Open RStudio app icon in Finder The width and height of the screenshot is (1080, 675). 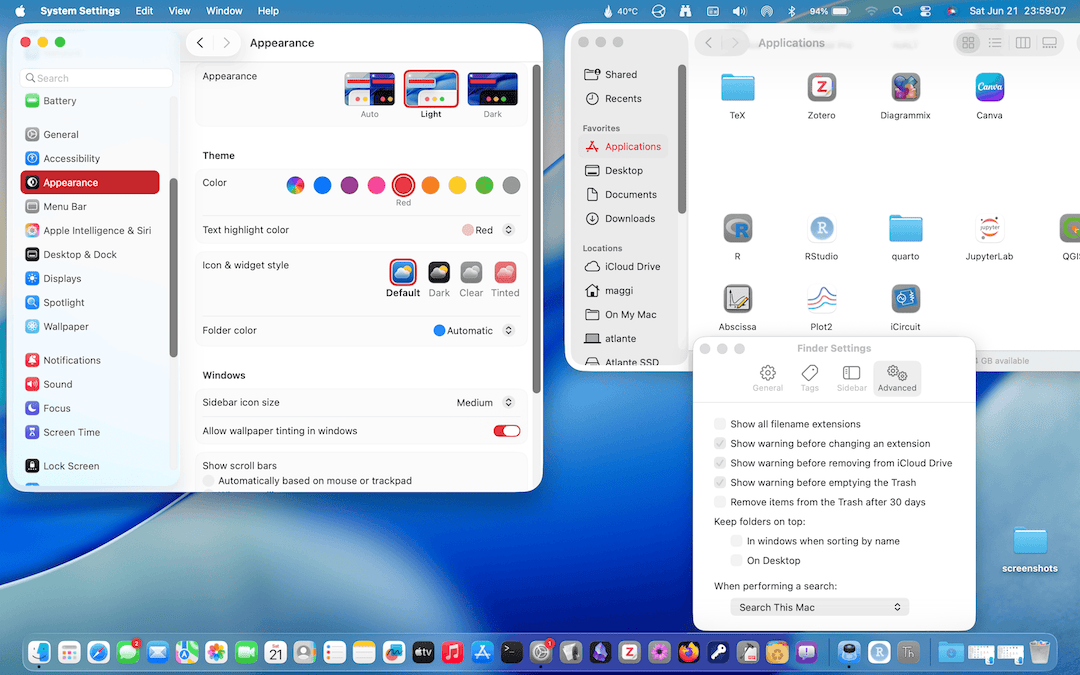(x=821, y=228)
